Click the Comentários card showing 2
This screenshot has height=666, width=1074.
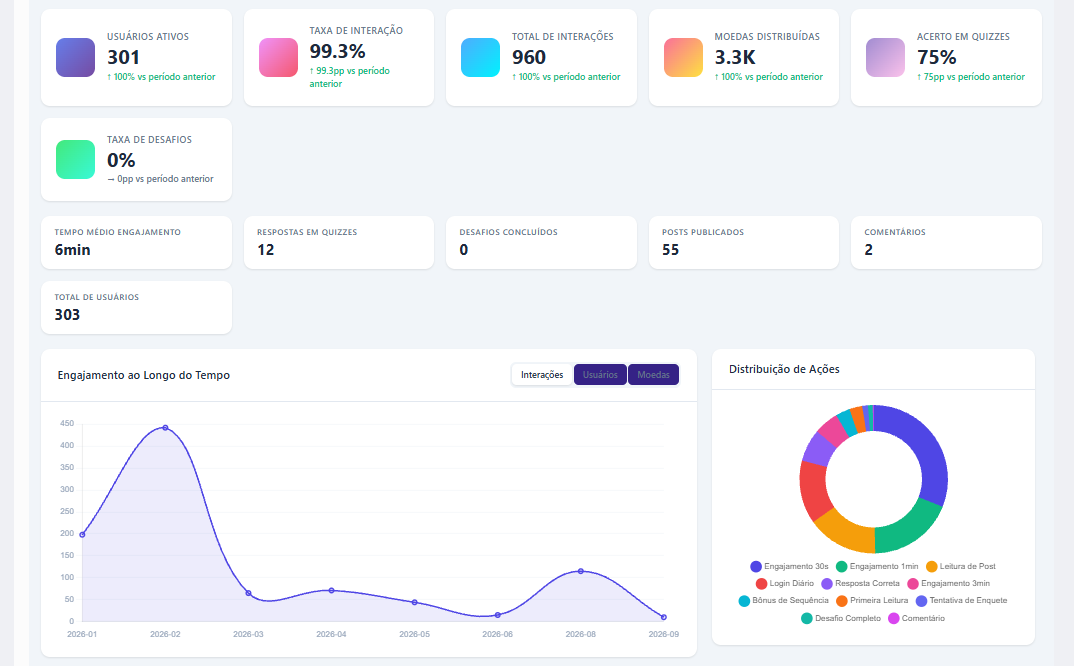tap(946, 243)
